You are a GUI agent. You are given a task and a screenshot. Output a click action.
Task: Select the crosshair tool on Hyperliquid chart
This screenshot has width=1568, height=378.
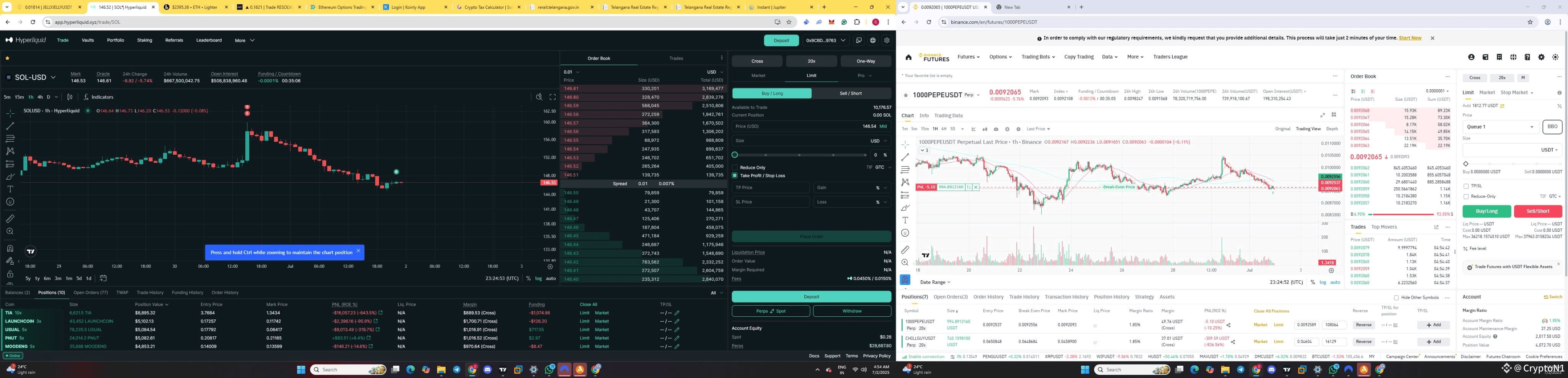pyautogui.click(x=10, y=113)
